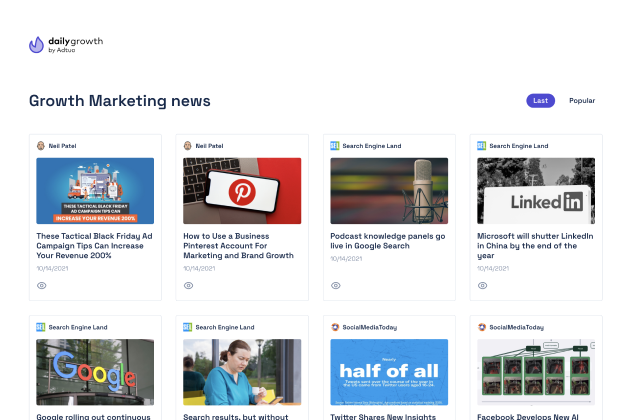
Task: Click the 10/14/2021 date on LinkedIn card
Action: click(x=493, y=268)
